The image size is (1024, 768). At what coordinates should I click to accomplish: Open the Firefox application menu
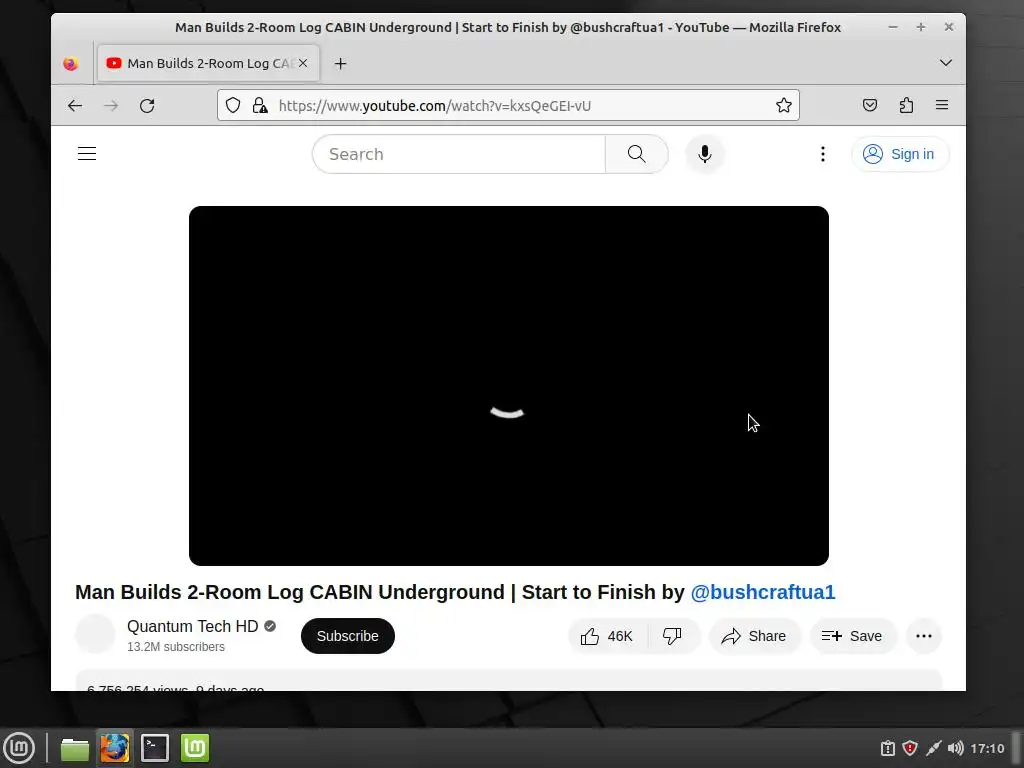tap(942, 105)
